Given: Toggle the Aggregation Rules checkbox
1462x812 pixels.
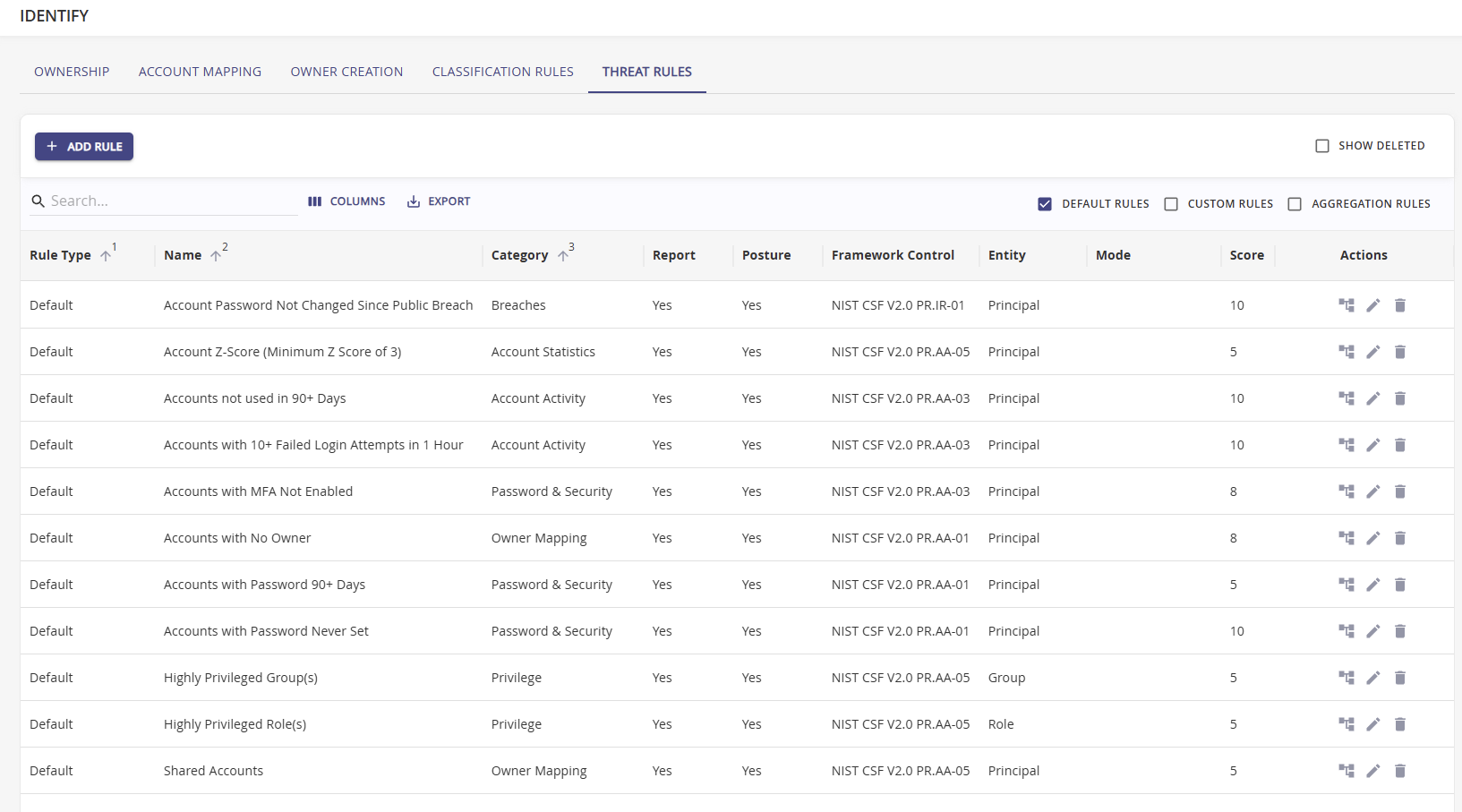Looking at the screenshot, I should tap(1294, 204).
